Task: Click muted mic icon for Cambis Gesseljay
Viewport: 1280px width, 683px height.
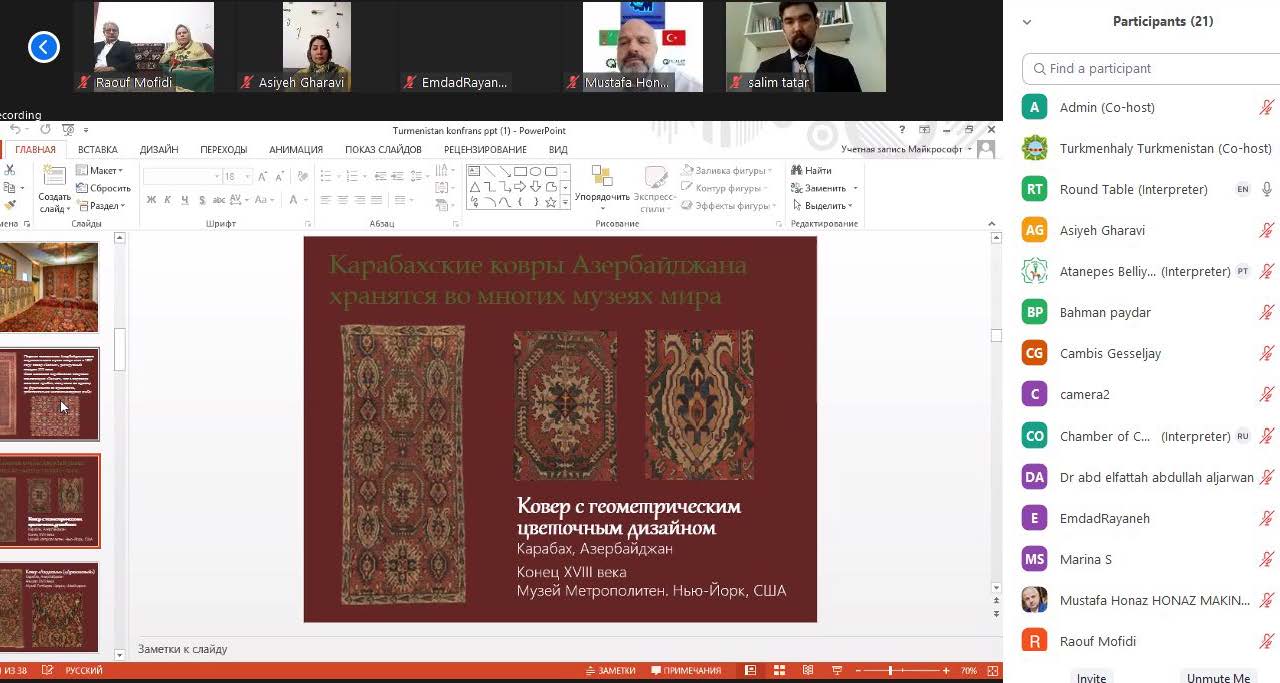Action: (x=1266, y=353)
